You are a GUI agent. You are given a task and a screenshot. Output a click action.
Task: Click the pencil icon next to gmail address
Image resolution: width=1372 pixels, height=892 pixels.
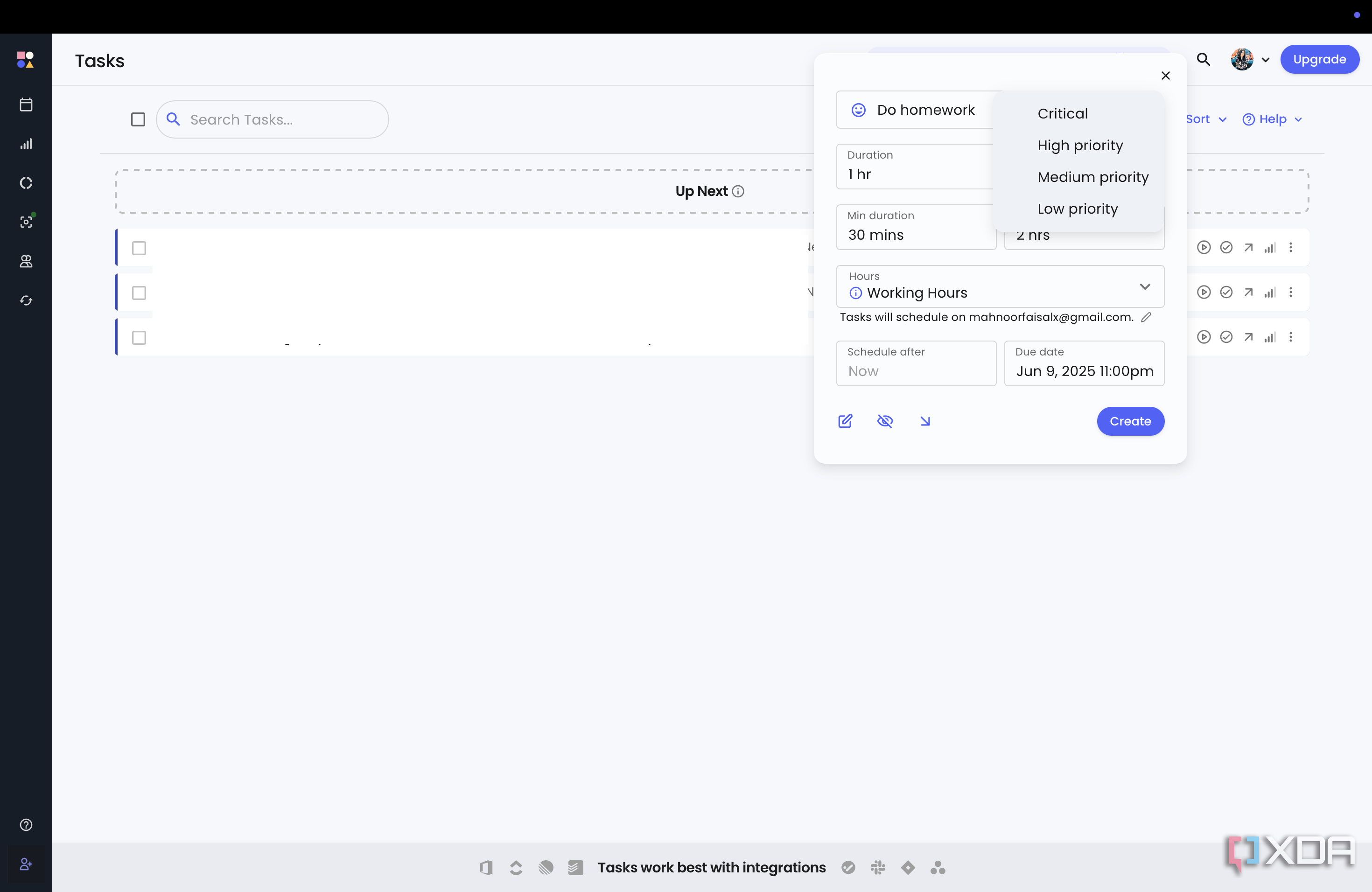(x=1146, y=317)
